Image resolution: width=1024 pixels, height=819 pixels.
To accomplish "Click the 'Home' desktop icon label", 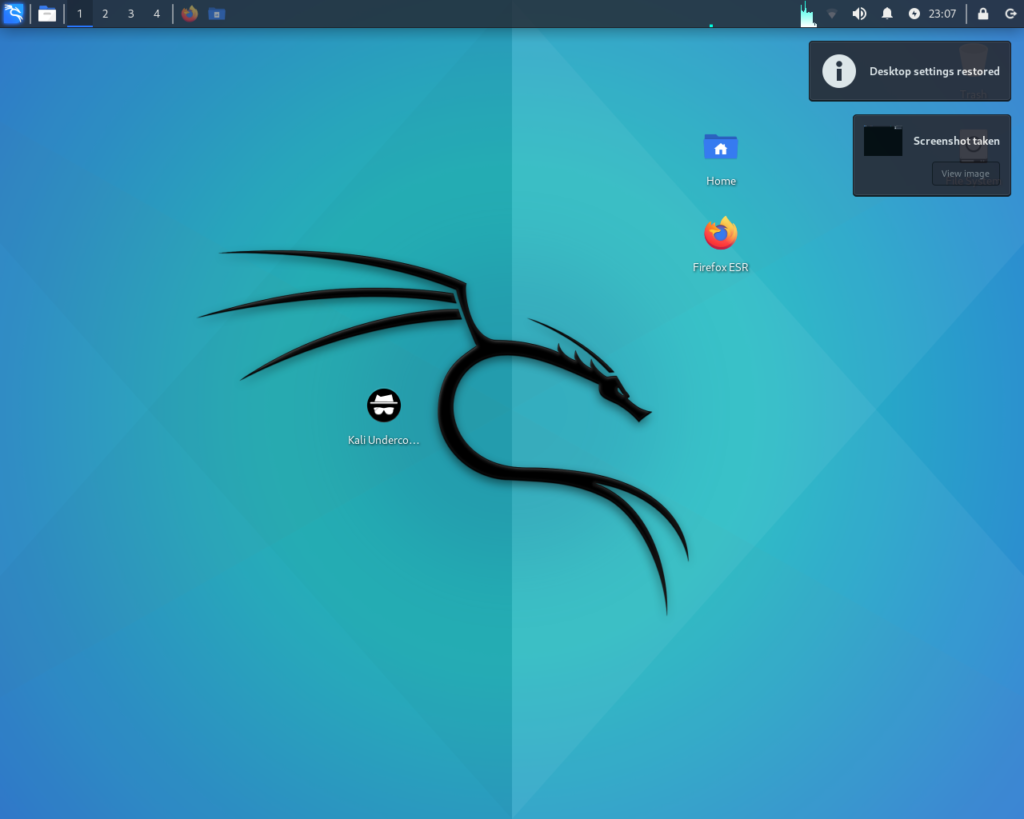I will [x=721, y=181].
